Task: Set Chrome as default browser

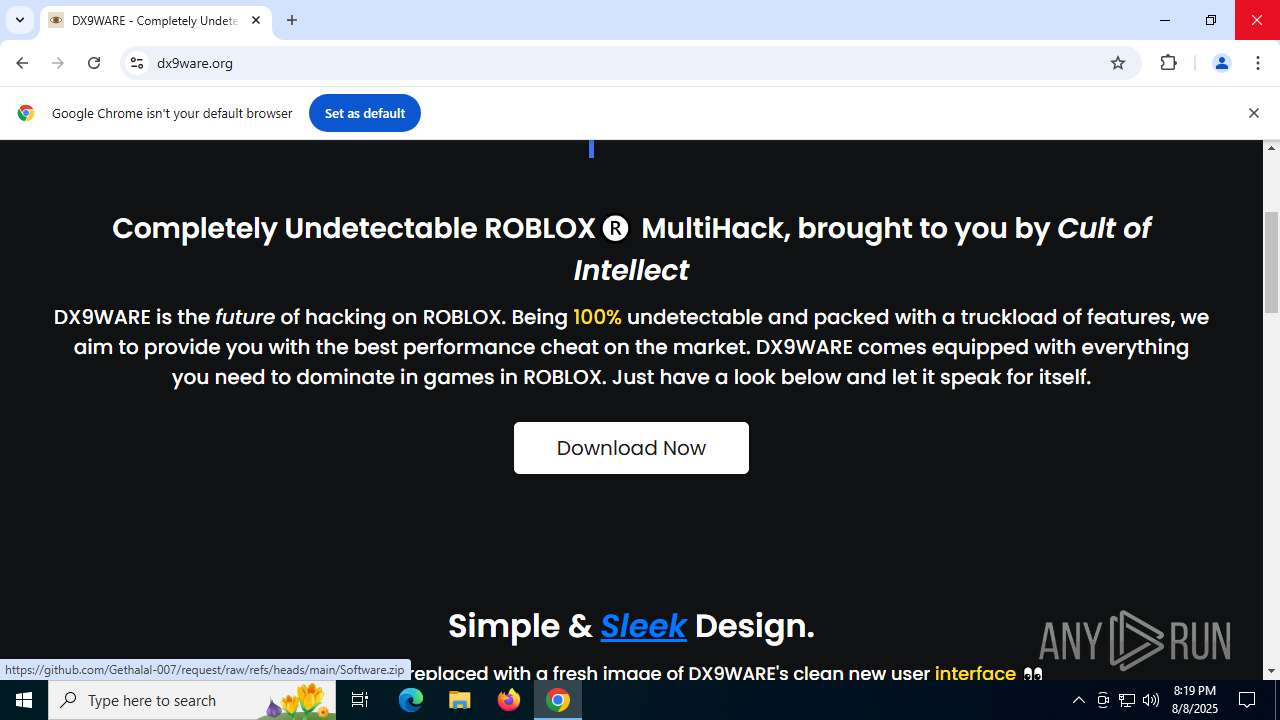Action: [x=365, y=113]
